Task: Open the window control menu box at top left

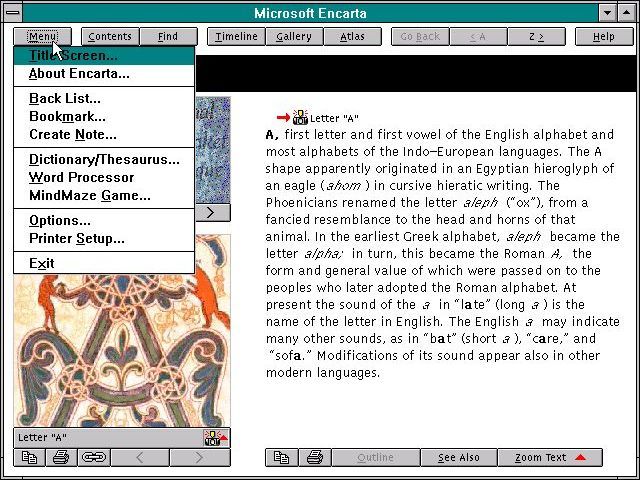Action: [13, 12]
